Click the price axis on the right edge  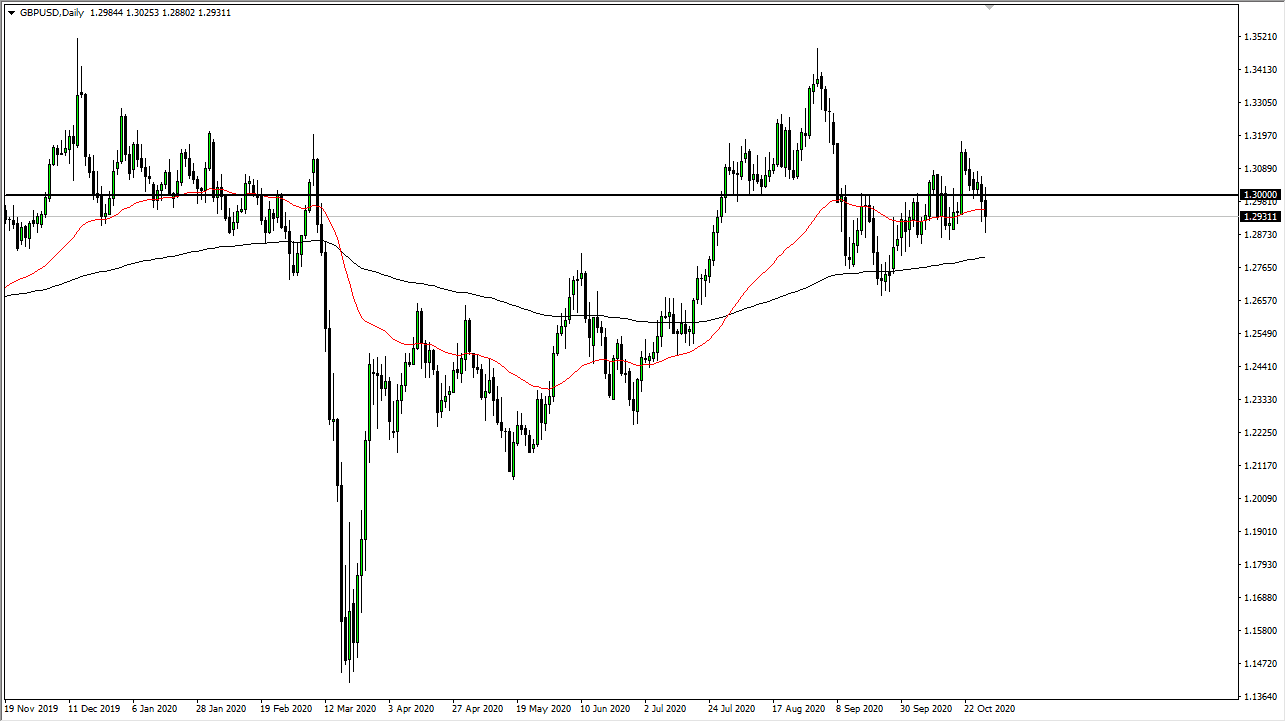click(x=1257, y=400)
